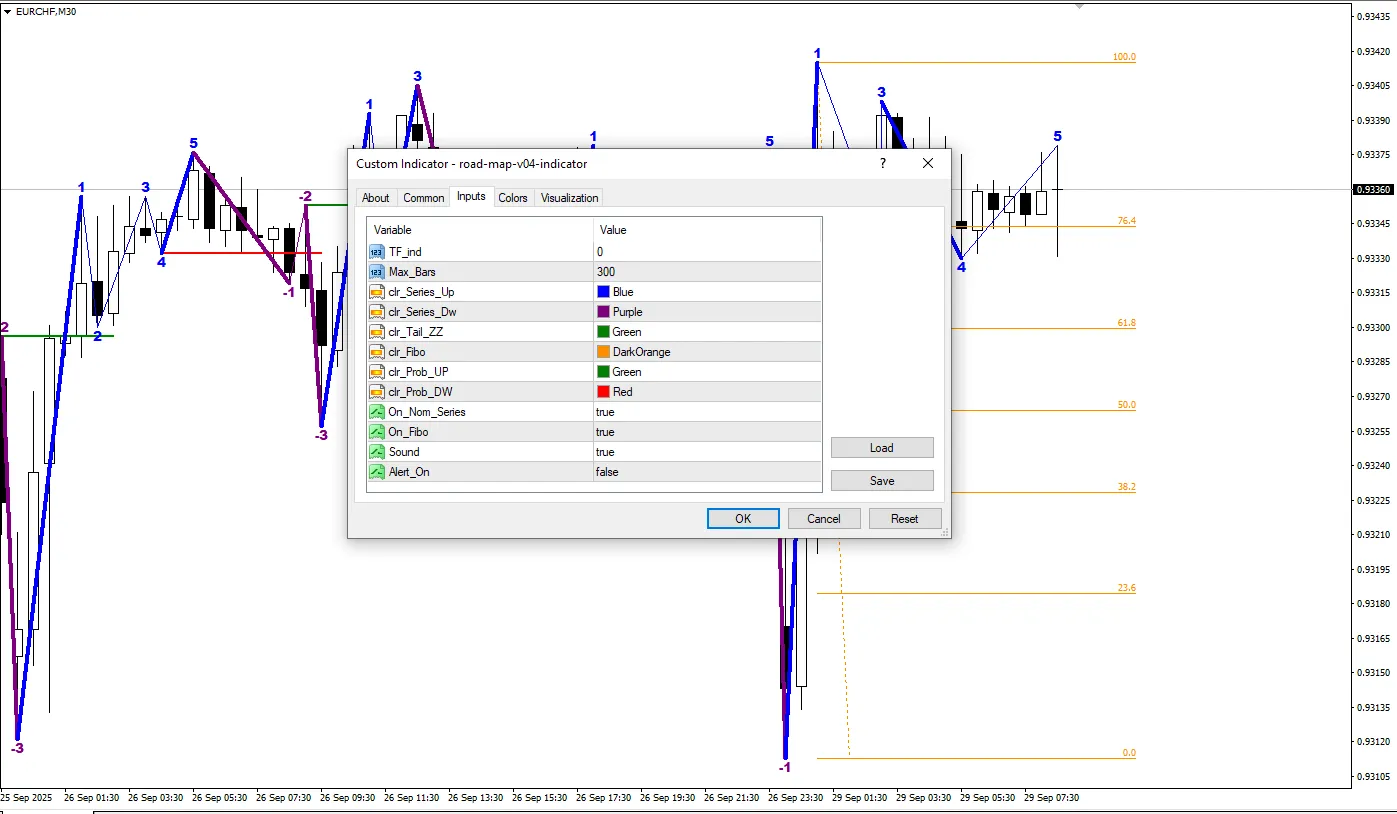Select the On_Nom_Series variable name
The height and width of the screenshot is (814, 1397).
click(427, 412)
